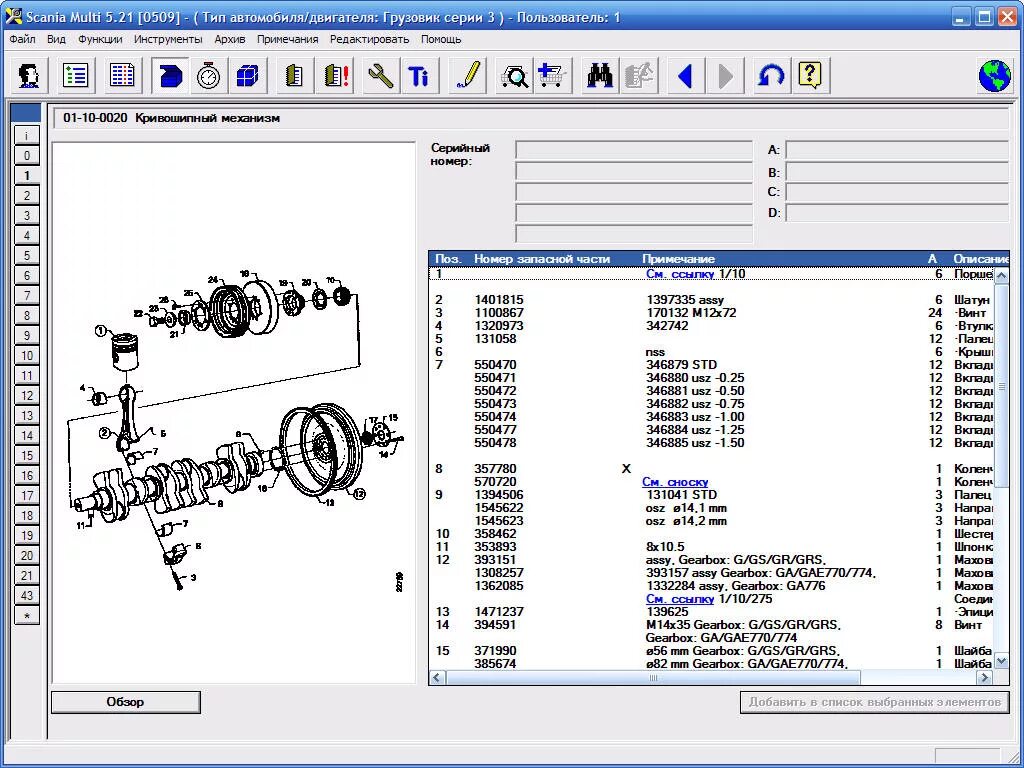Open the book with exclamation icon
1024x768 pixels.
(x=335, y=76)
